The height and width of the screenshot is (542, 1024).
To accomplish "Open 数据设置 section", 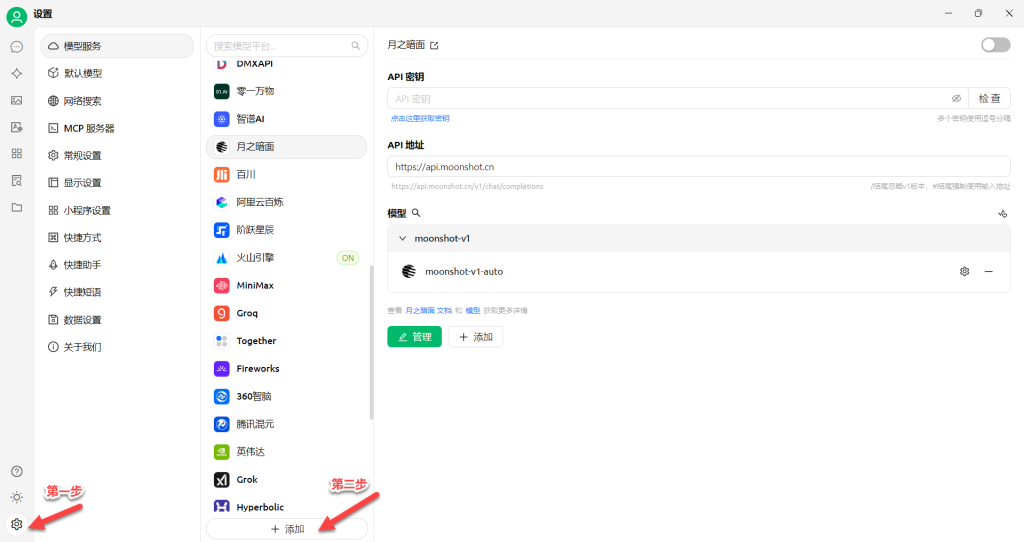I will 117,320.
